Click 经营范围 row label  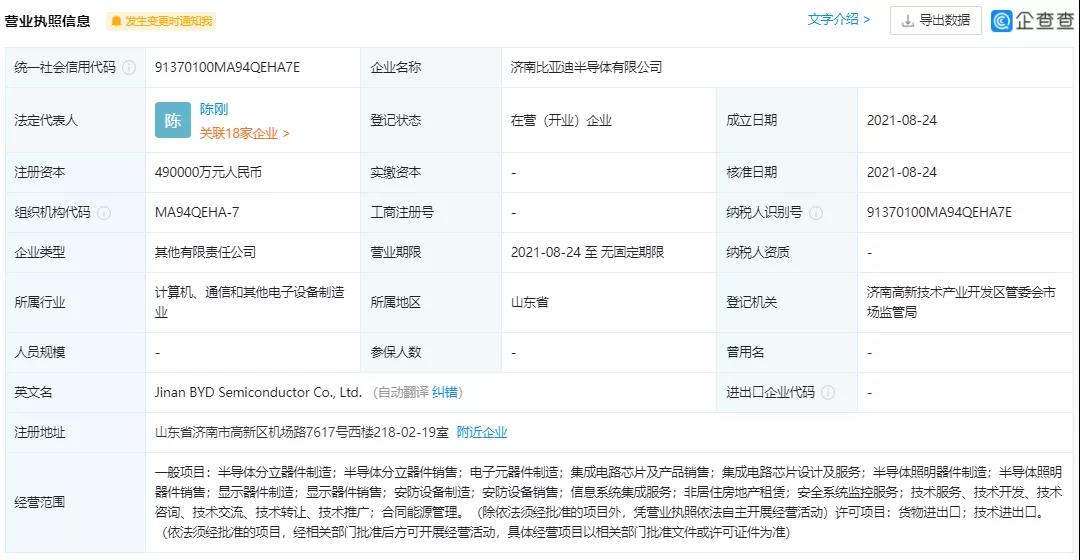pyautogui.click(x=39, y=503)
